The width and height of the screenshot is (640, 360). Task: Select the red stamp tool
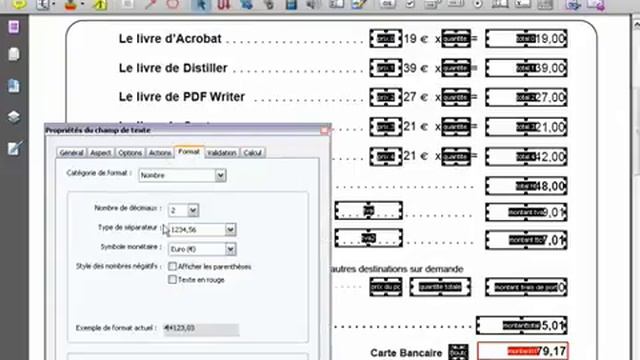(70, 4)
